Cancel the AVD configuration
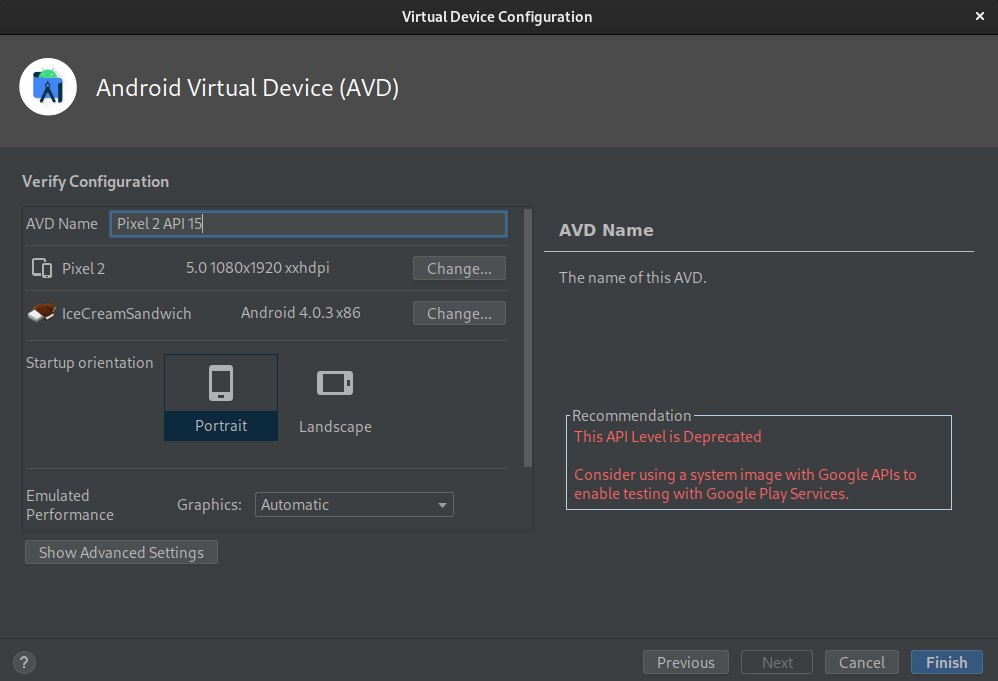The image size is (998, 681). (862, 663)
